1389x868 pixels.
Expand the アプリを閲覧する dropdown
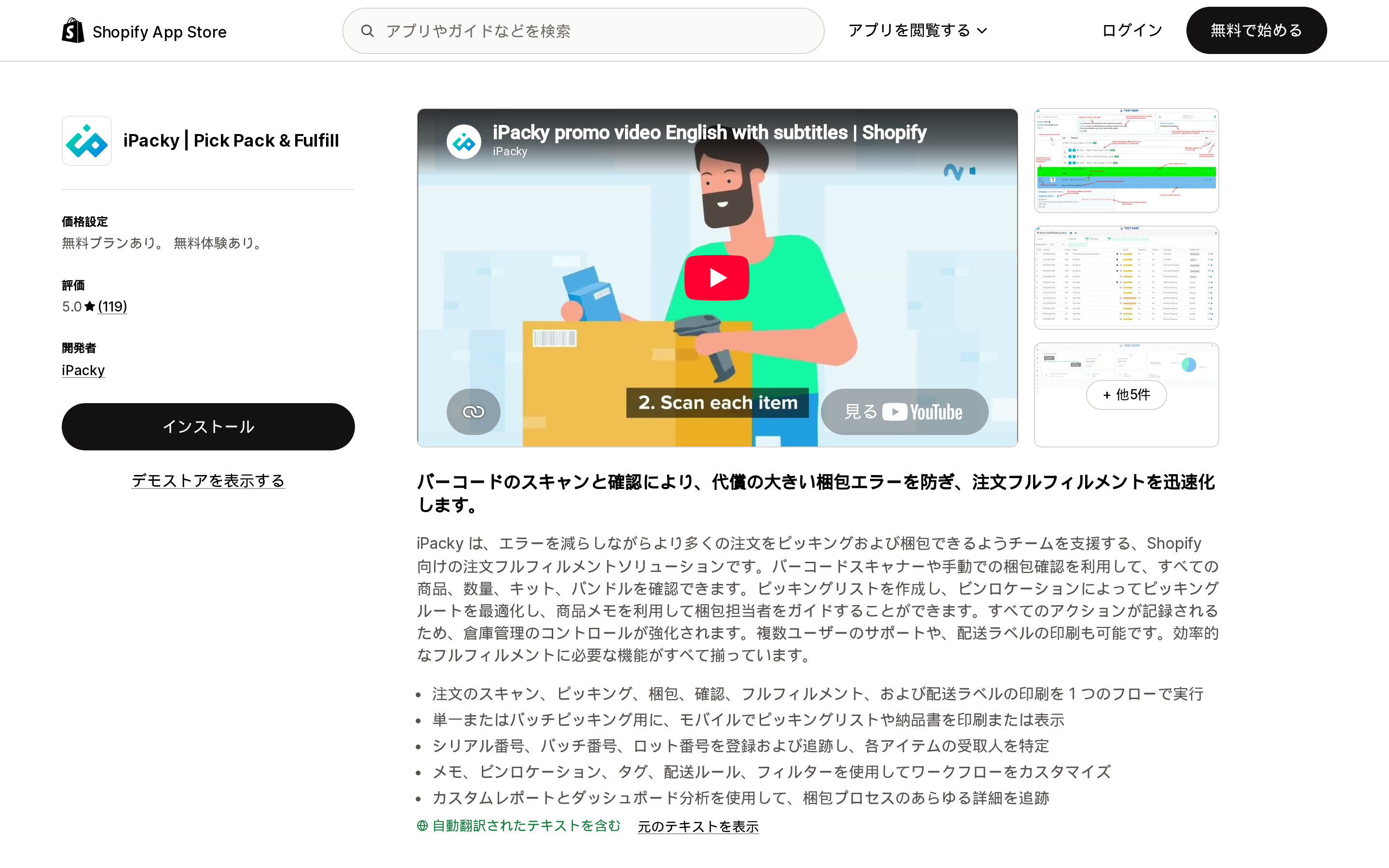(x=917, y=30)
